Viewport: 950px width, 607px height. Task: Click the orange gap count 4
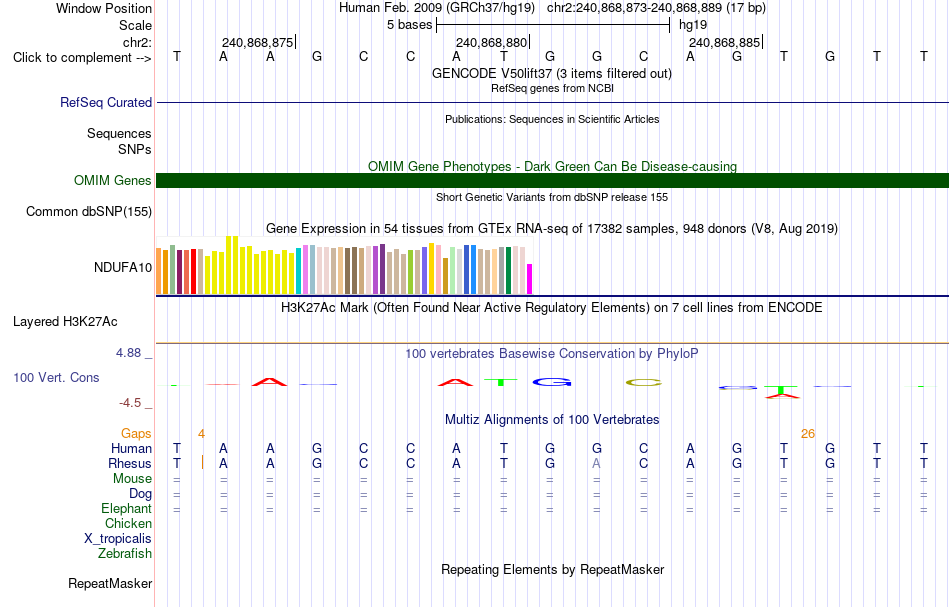[201, 434]
